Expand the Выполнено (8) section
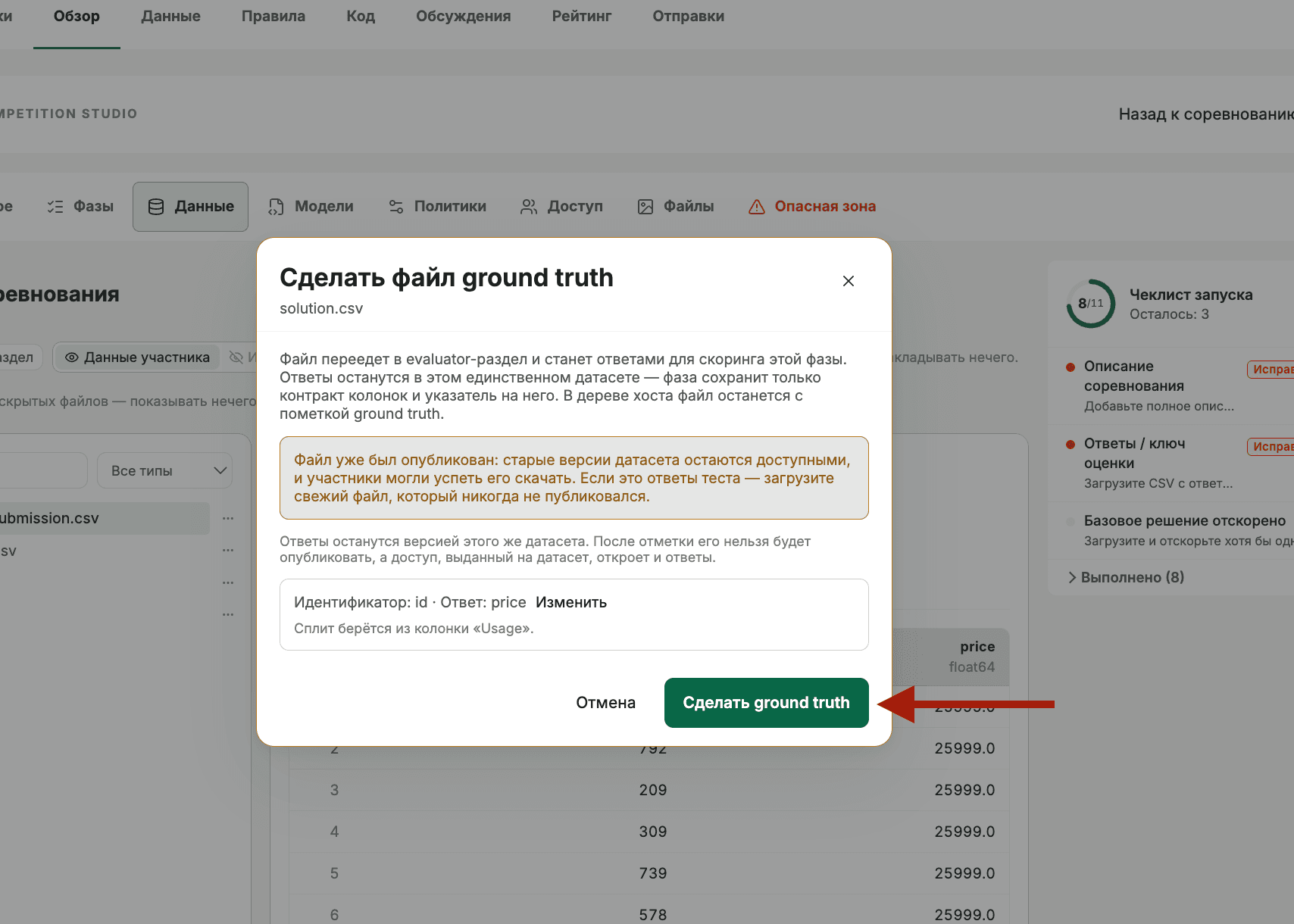1294x924 pixels. tap(1126, 577)
